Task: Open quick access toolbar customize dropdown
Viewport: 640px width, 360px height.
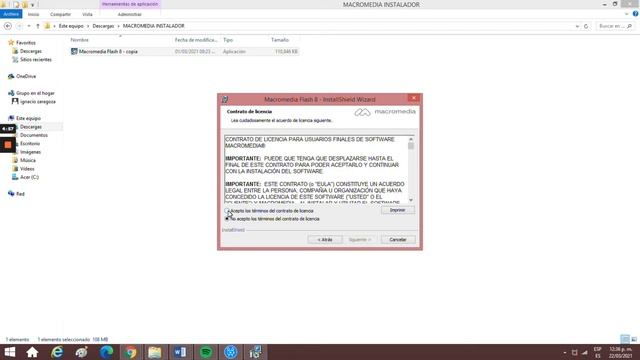Action: pyautogui.click(x=32, y=4)
